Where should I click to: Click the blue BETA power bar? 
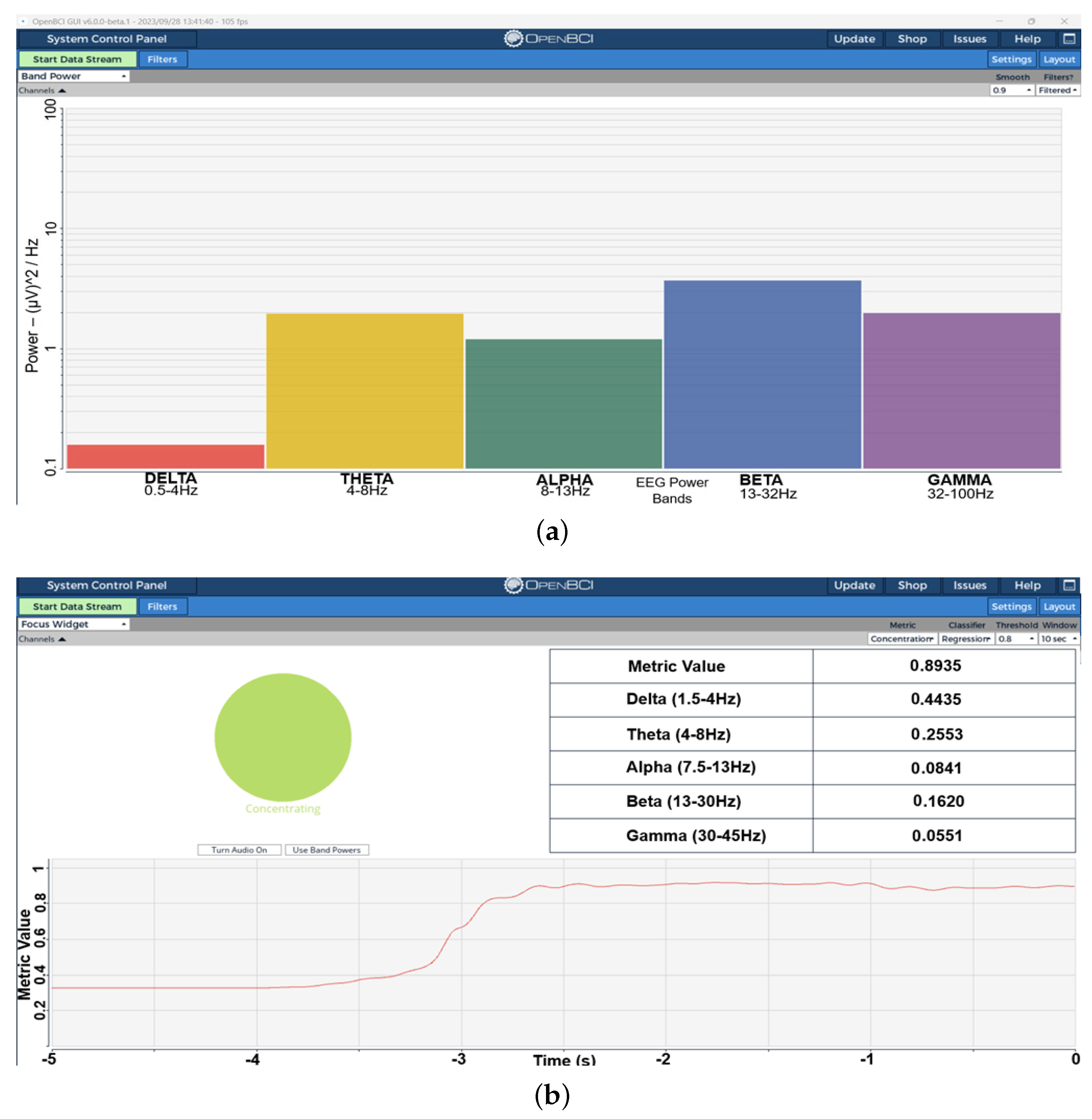click(x=762, y=374)
